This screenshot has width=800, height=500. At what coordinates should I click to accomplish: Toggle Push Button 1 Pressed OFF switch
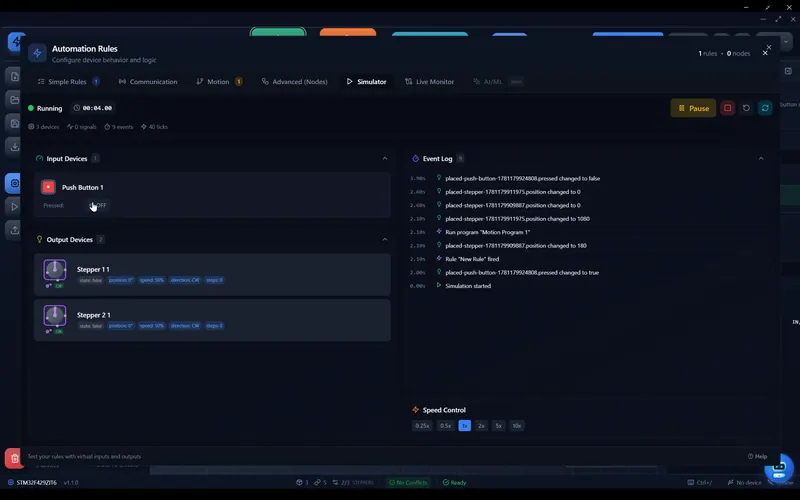pyautogui.click(x=98, y=206)
